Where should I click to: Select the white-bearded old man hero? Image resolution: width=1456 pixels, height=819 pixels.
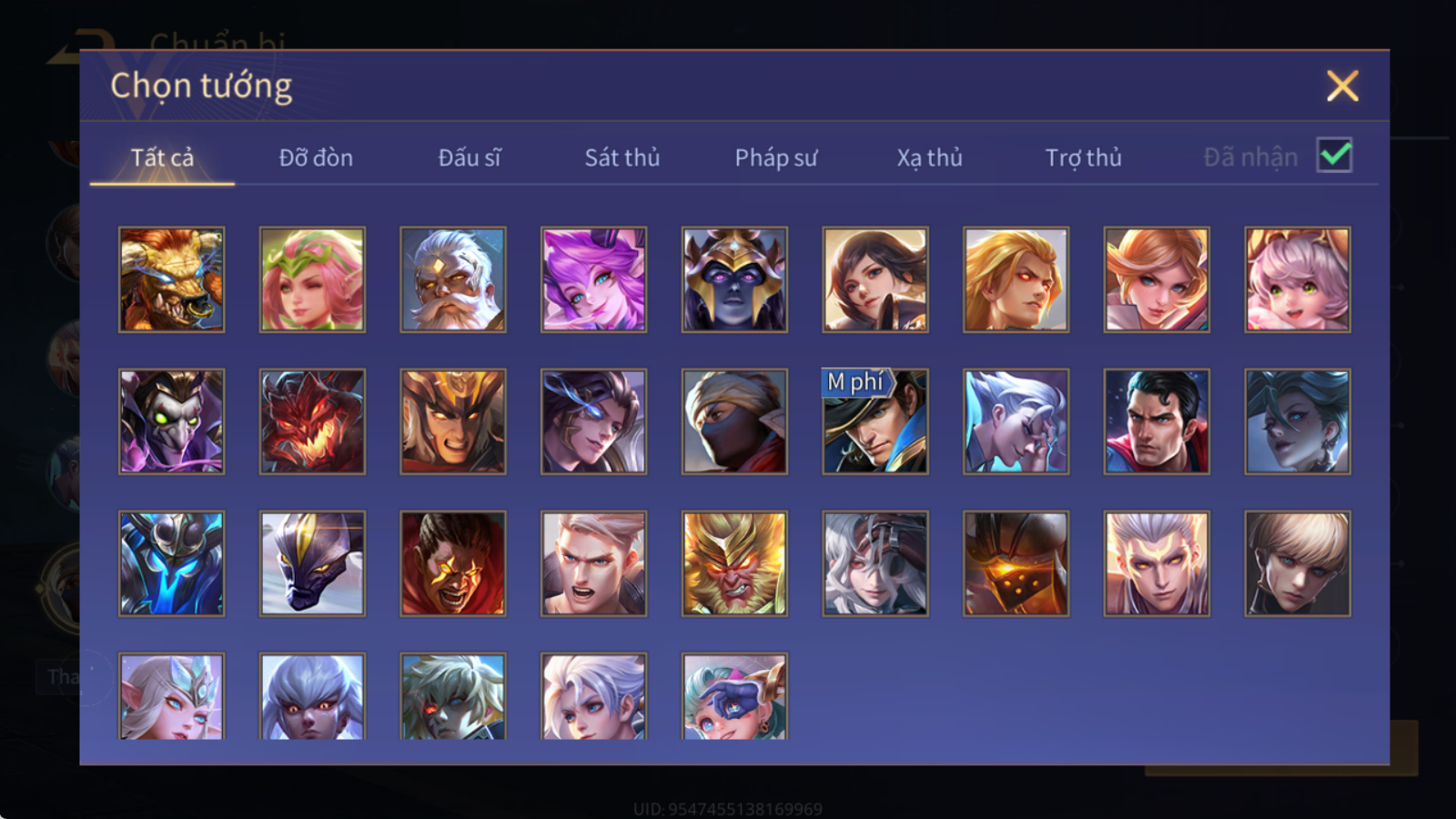point(453,279)
